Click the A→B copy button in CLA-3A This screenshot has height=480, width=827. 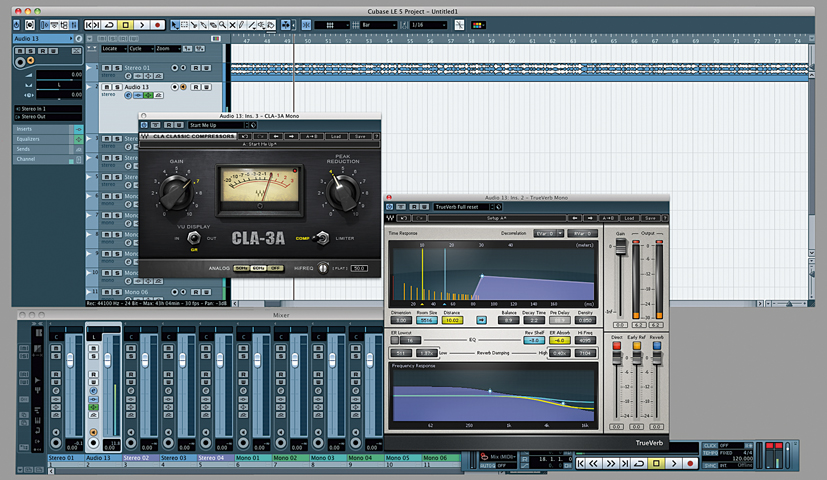pos(311,137)
